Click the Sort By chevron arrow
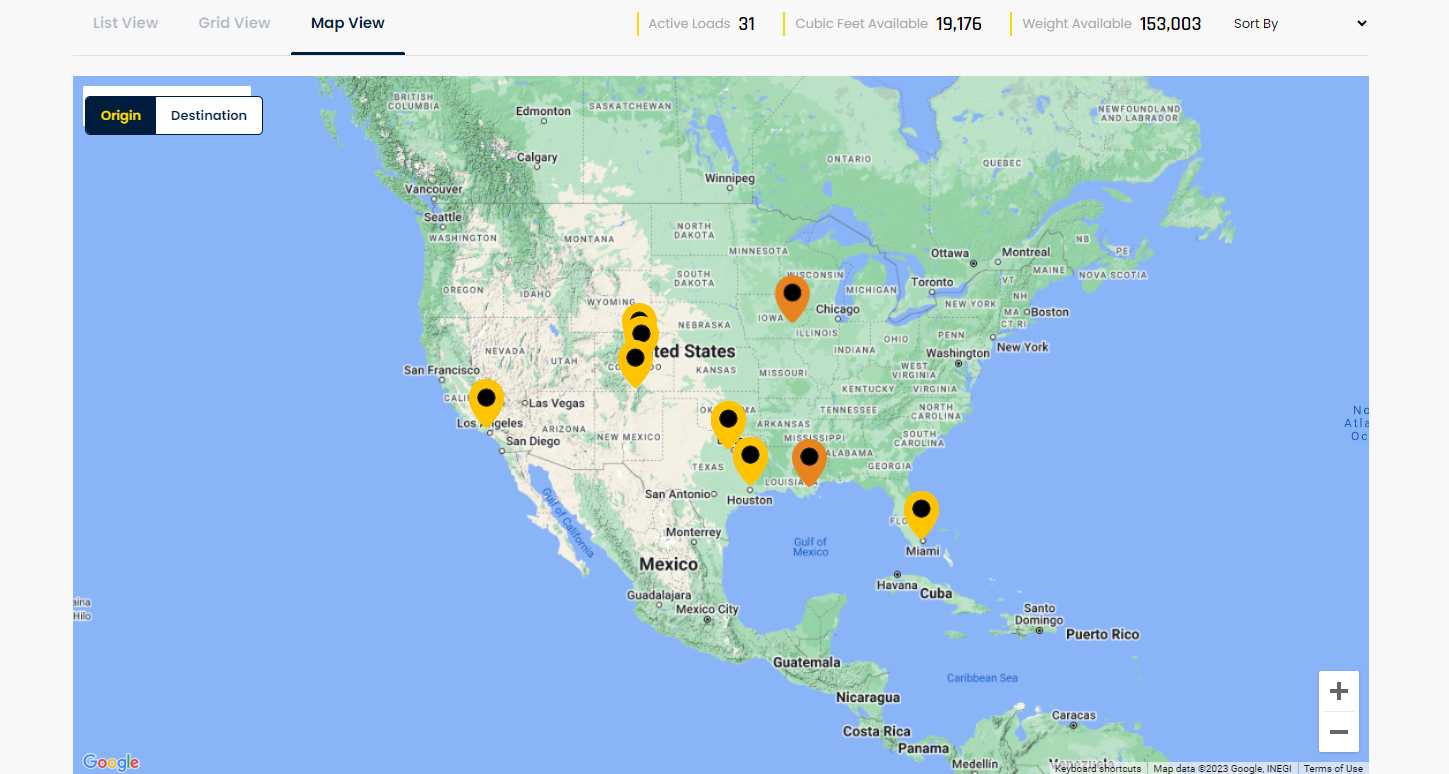Screen dimensions: 1449x774 tap(1362, 24)
